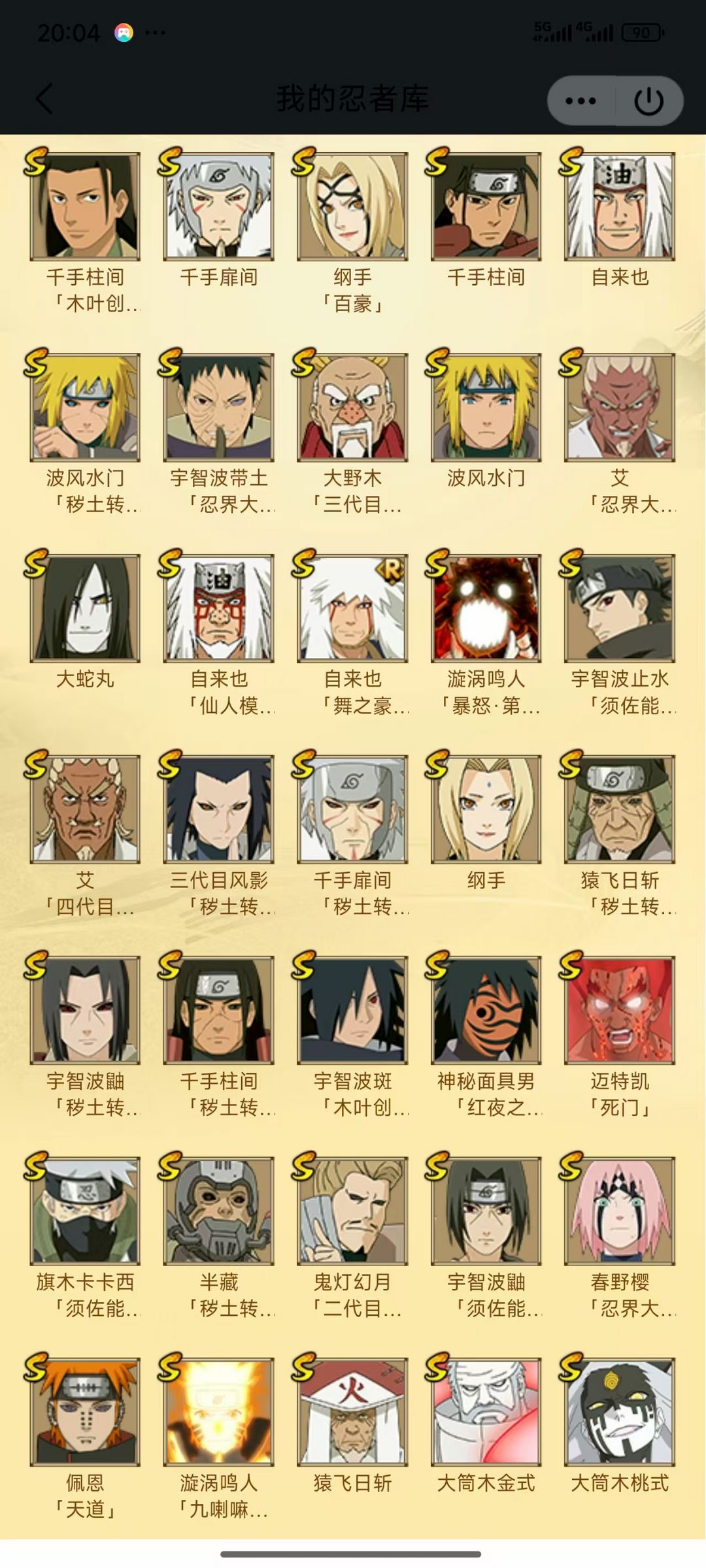Image resolution: width=706 pixels, height=1568 pixels.
Task: Tap the 大野木 ninja portrait
Action: 352,407
